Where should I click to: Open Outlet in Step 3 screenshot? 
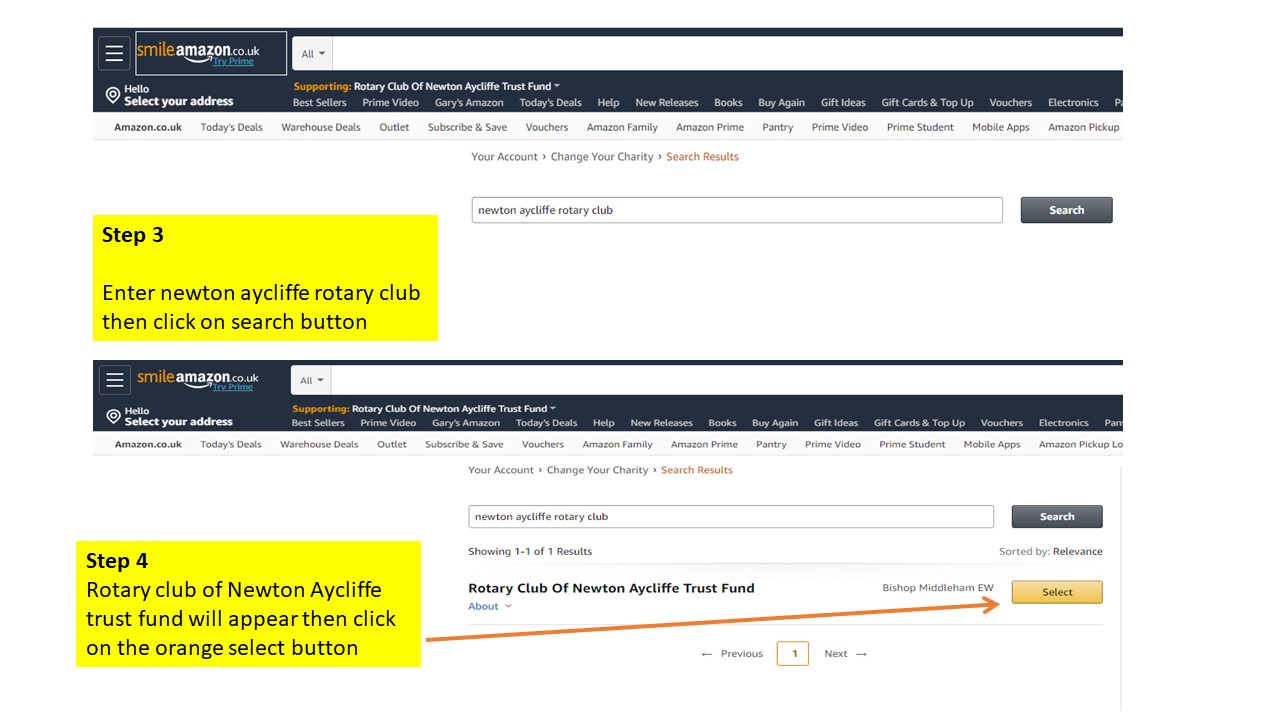tap(394, 127)
